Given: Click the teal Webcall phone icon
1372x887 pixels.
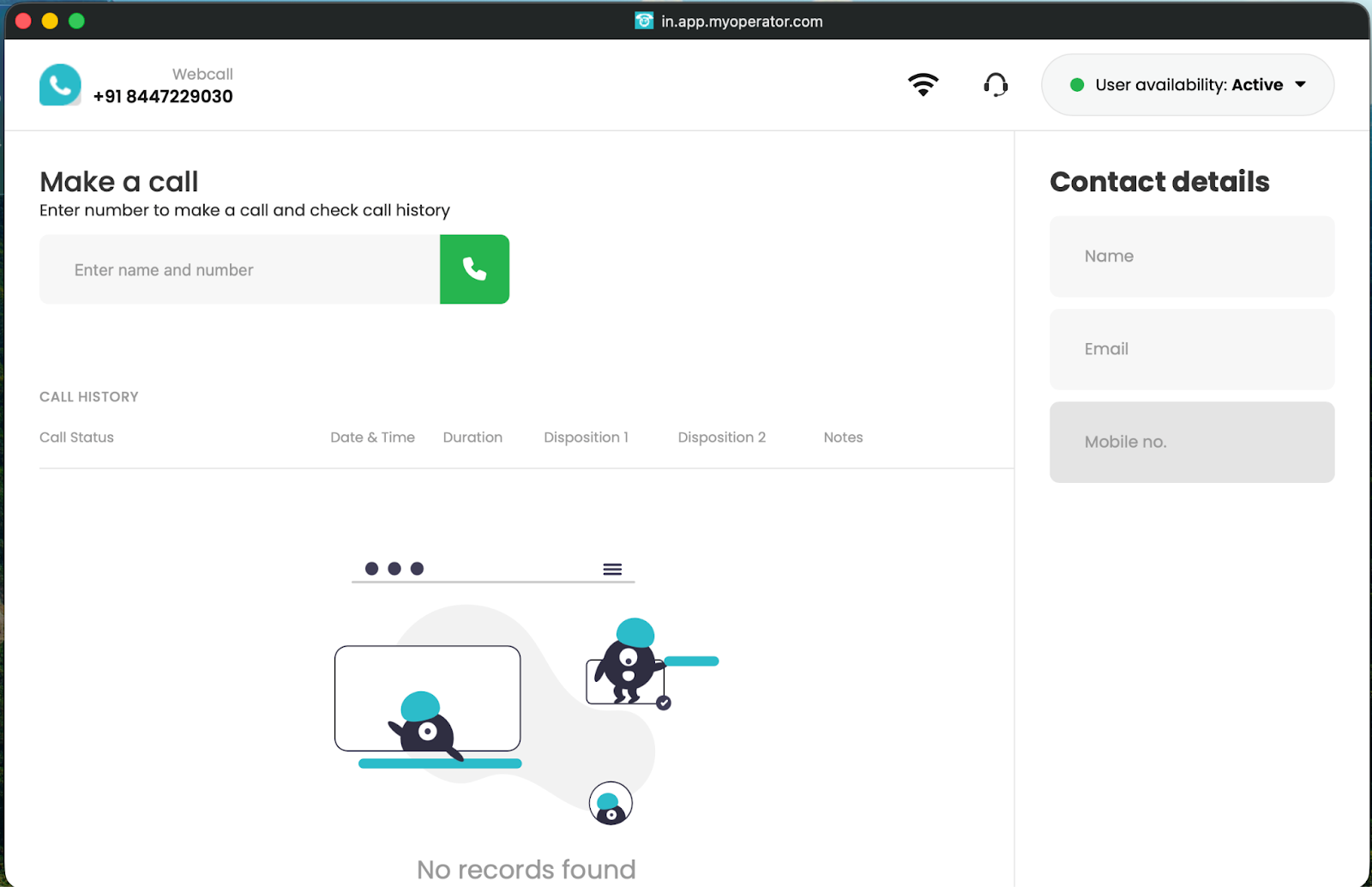Looking at the screenshot, I should 59,85.
